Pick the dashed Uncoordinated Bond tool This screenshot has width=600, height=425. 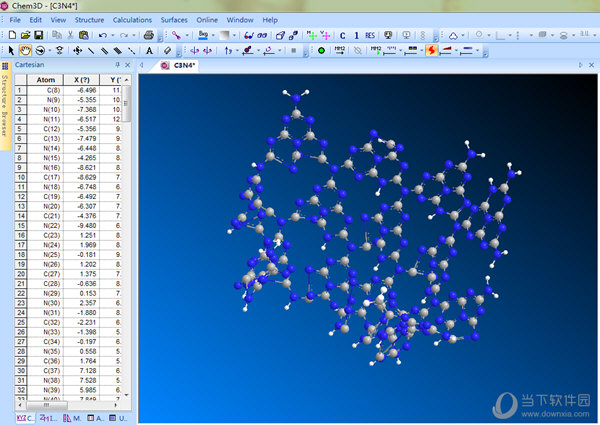(131, 50)
